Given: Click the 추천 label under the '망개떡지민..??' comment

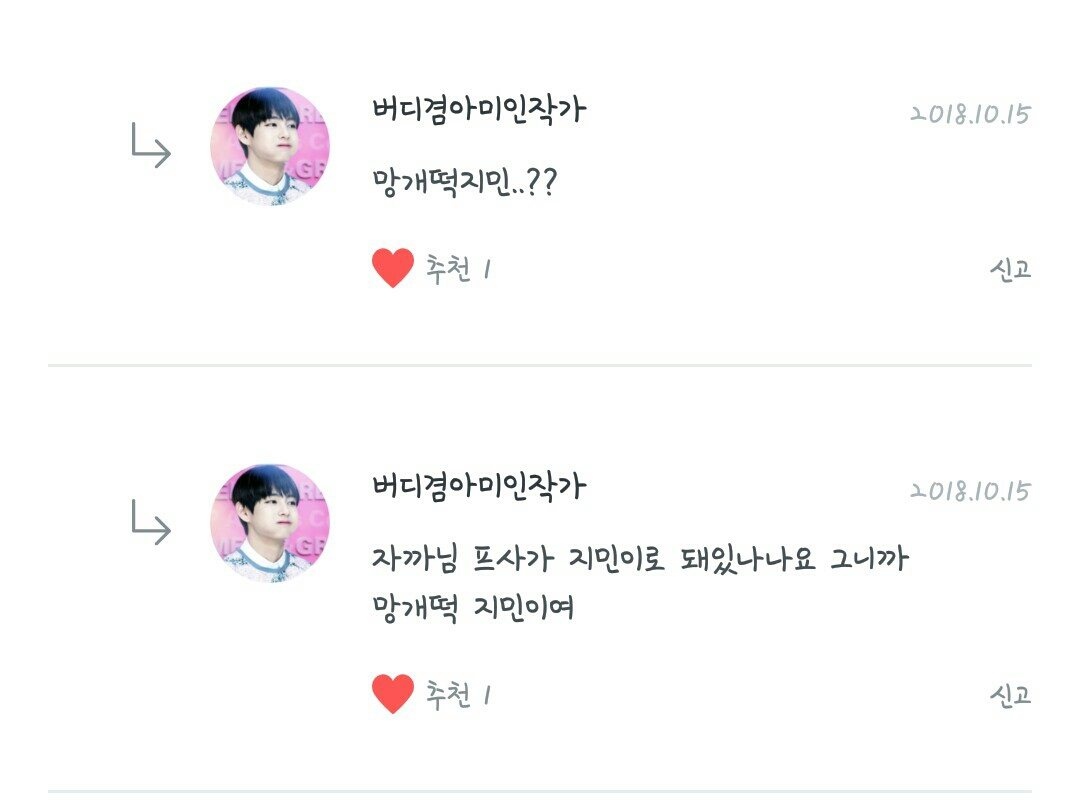Looking at the screenshot, I should pyautogui.click(x=448, y=269).
